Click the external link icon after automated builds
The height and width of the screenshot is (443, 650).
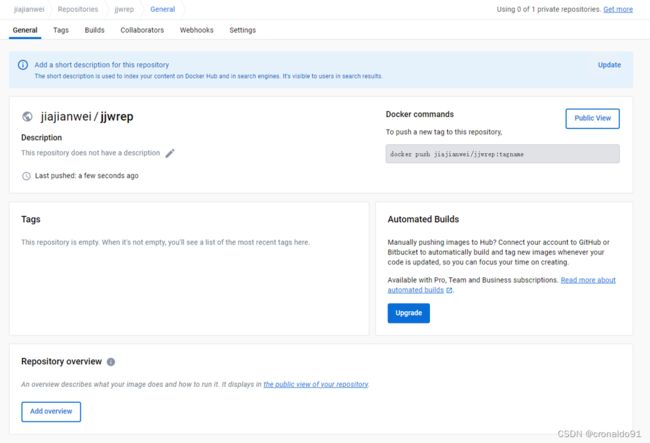click(449, 290)
